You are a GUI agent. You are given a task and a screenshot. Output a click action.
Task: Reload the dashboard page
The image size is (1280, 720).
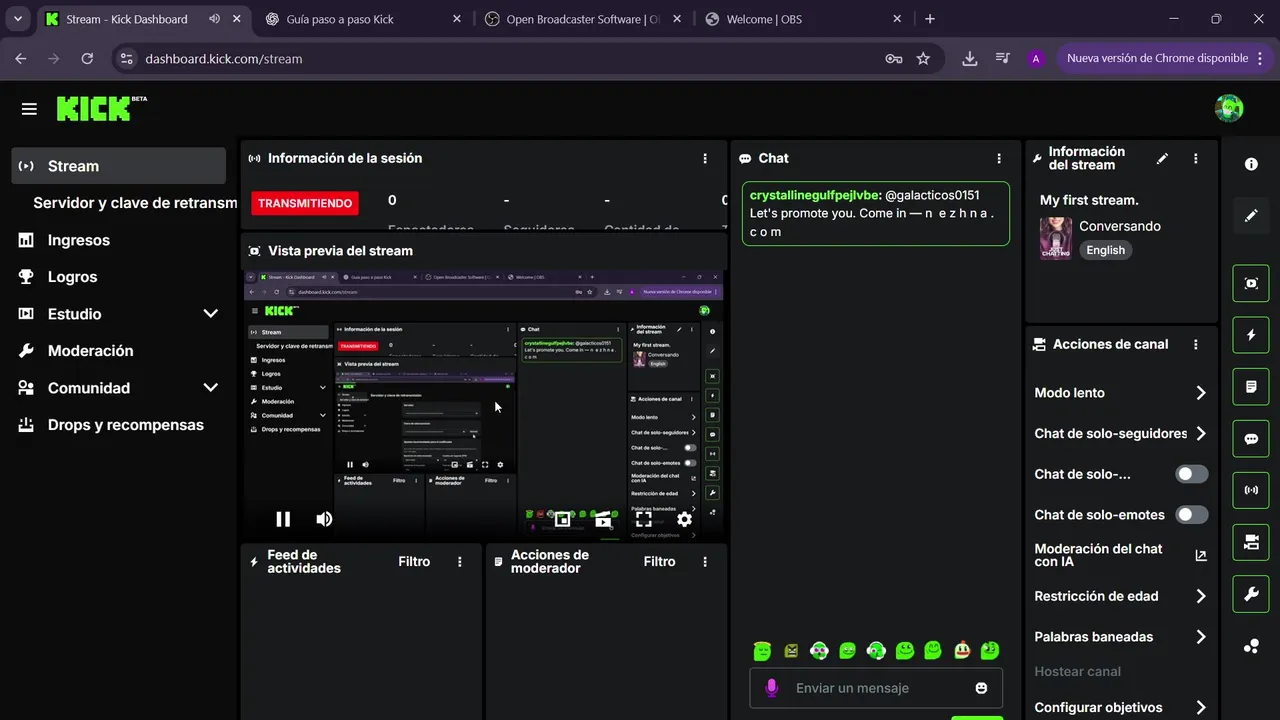click(x=87, y=59)
